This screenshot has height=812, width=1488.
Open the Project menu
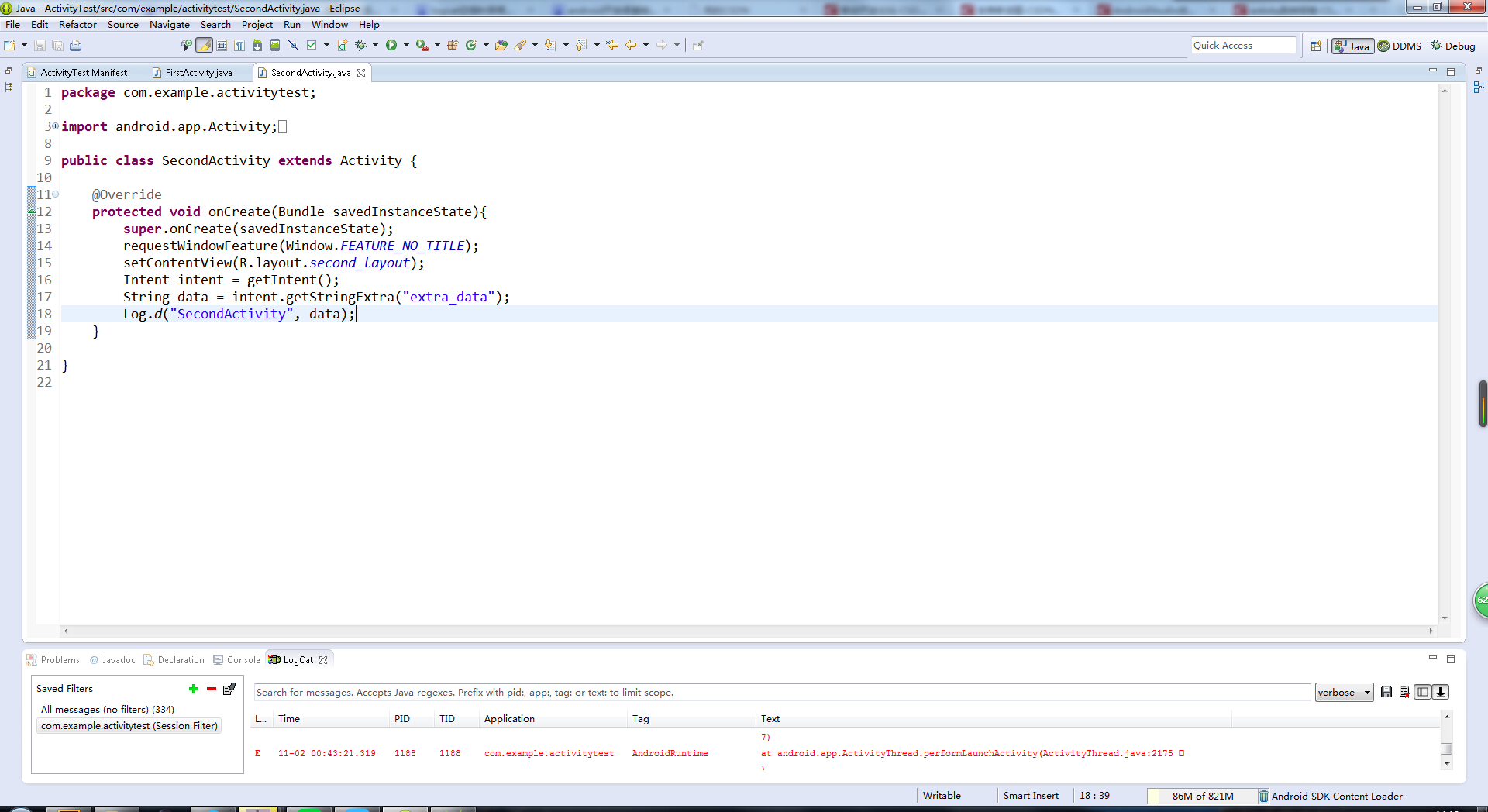(257, 25)
